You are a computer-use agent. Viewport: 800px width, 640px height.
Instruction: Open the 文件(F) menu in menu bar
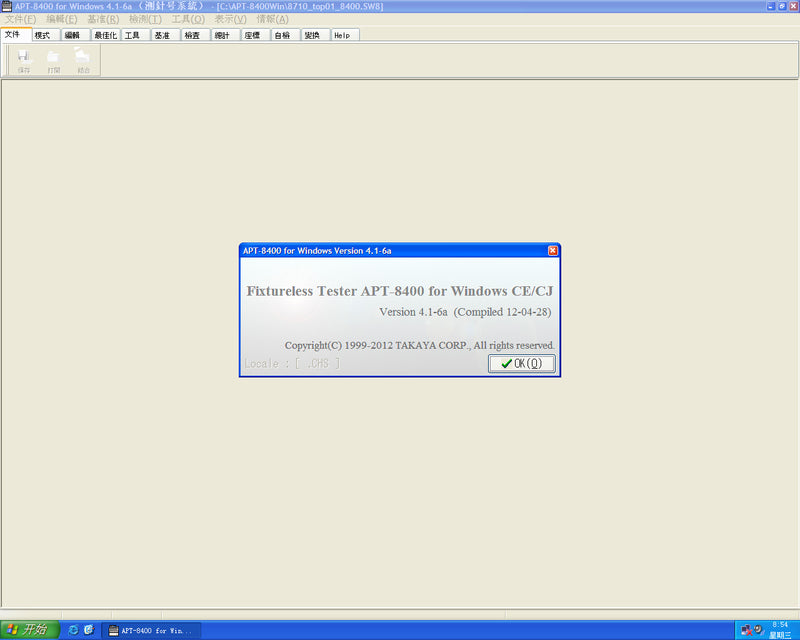20,19
